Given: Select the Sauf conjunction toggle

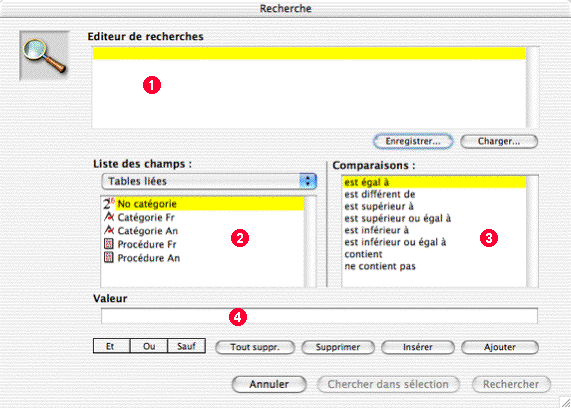Looking at the screenshot, I should 186,346.
